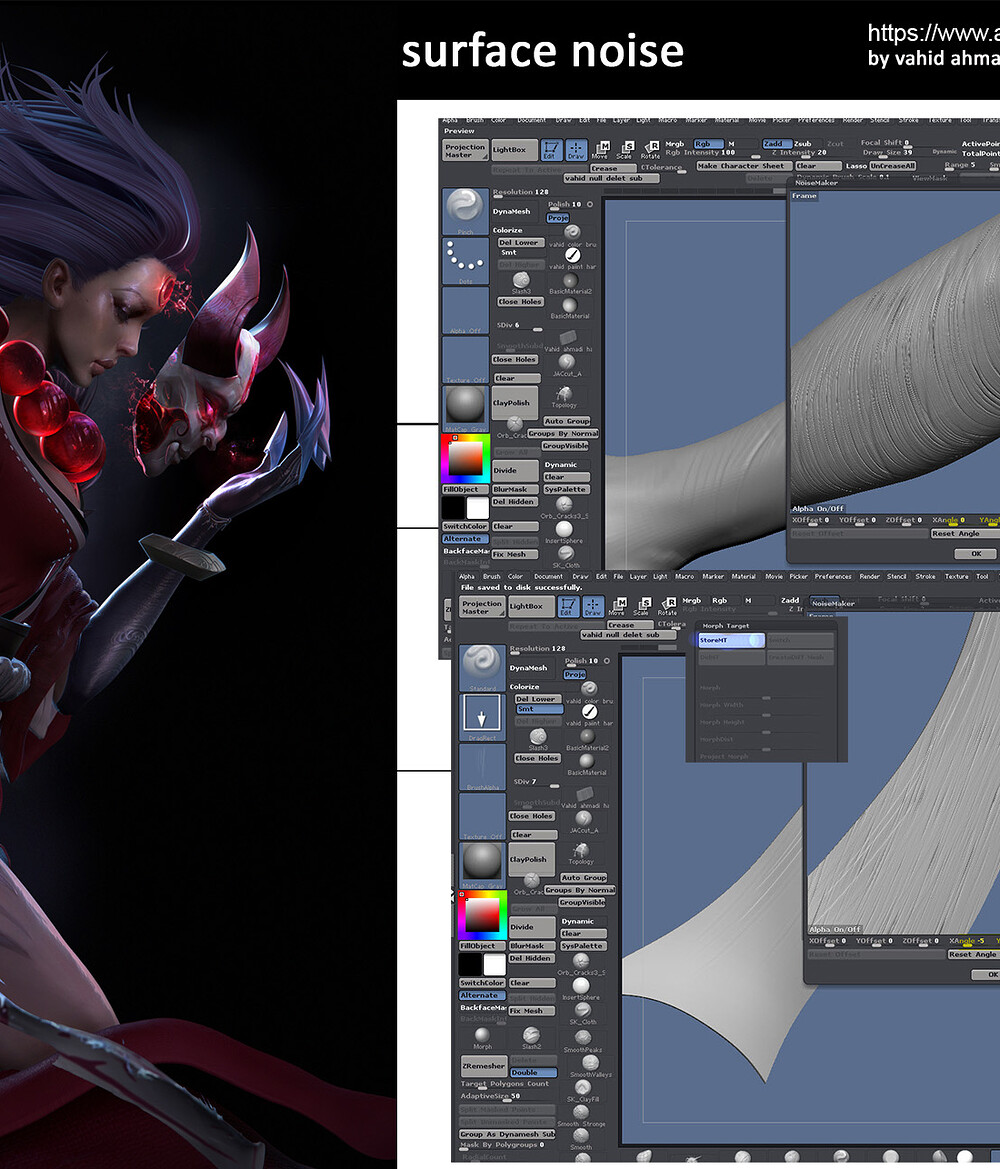Toggle Alpha On/Off in upper NoiseMaker
This screenshot has width=1000, height=1169.
coord(817,508)
